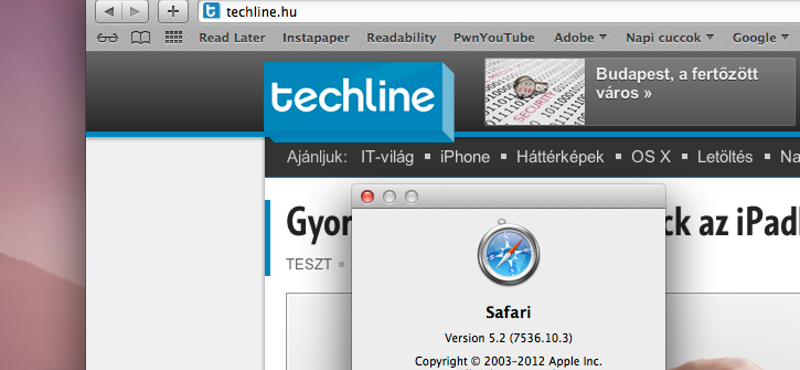
Task: Expand the Google bookmarks folder
Action: 761,38
